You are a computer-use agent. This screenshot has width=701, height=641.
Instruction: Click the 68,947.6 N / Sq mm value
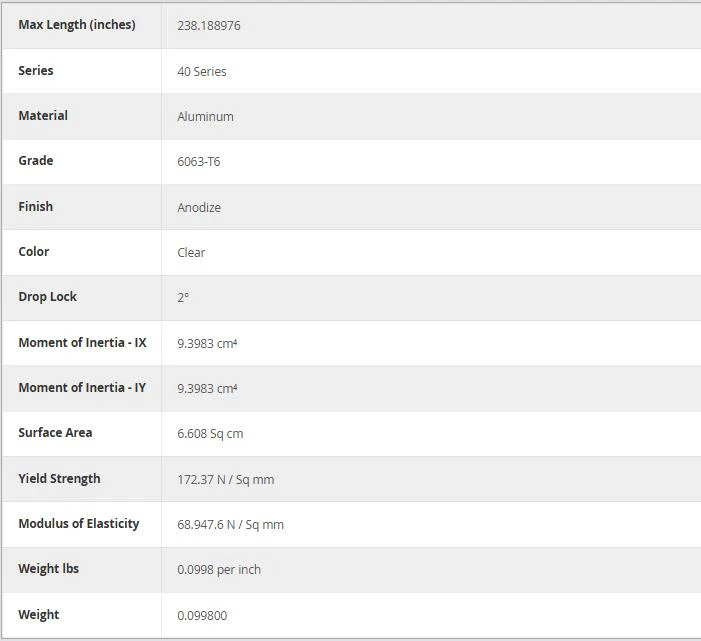[x=230, y=524]
